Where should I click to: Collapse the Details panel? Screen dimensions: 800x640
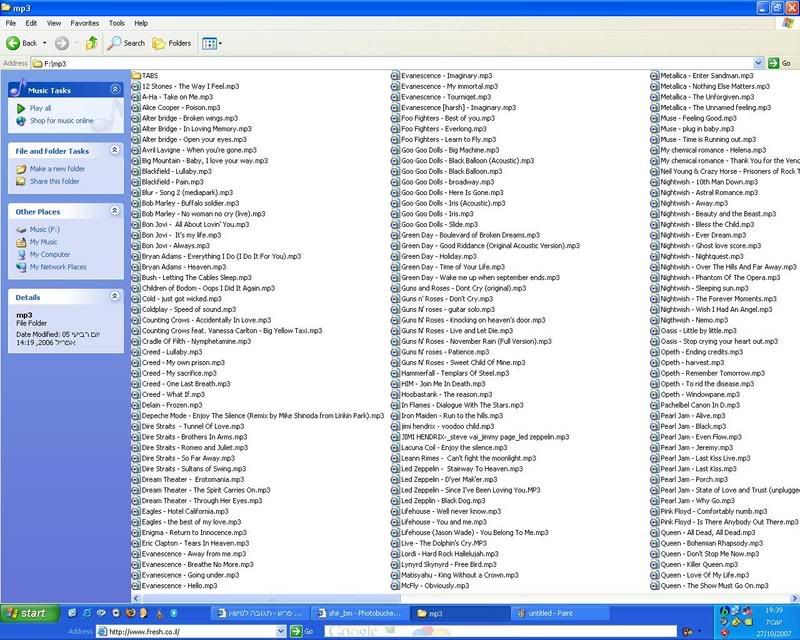(x=115, y=297)
